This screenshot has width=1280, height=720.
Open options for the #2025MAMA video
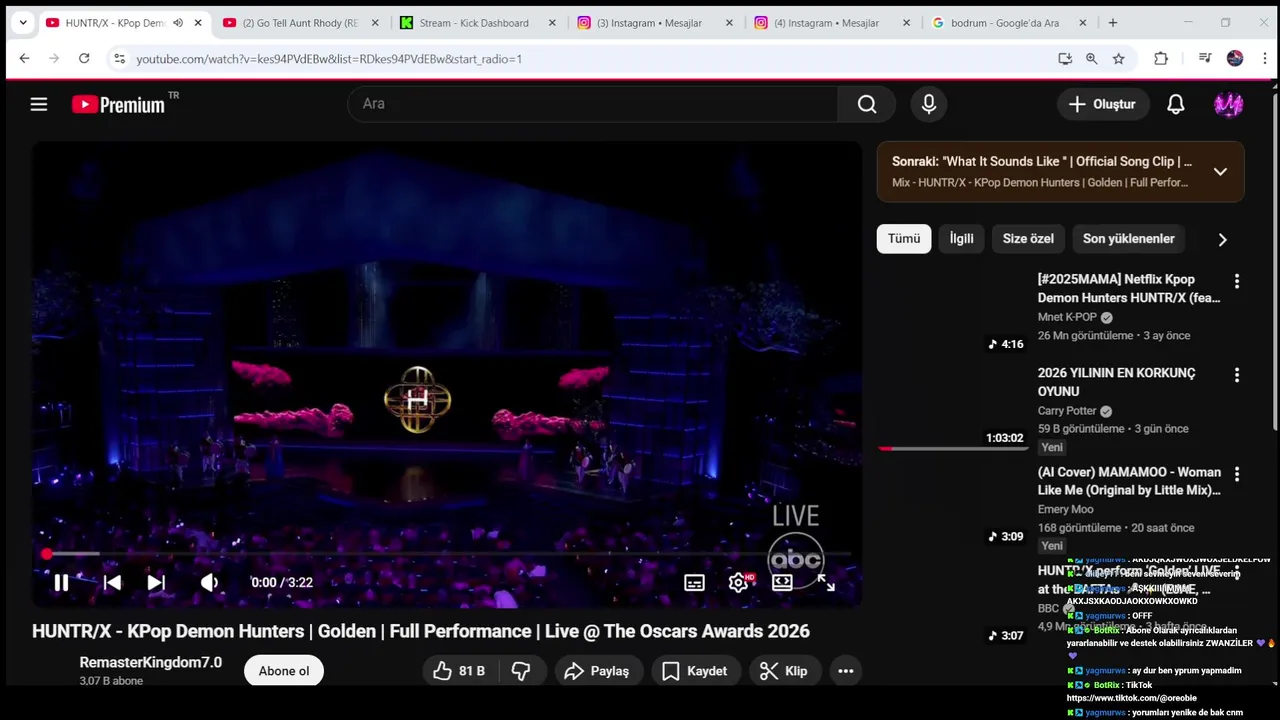point(1237,281)
